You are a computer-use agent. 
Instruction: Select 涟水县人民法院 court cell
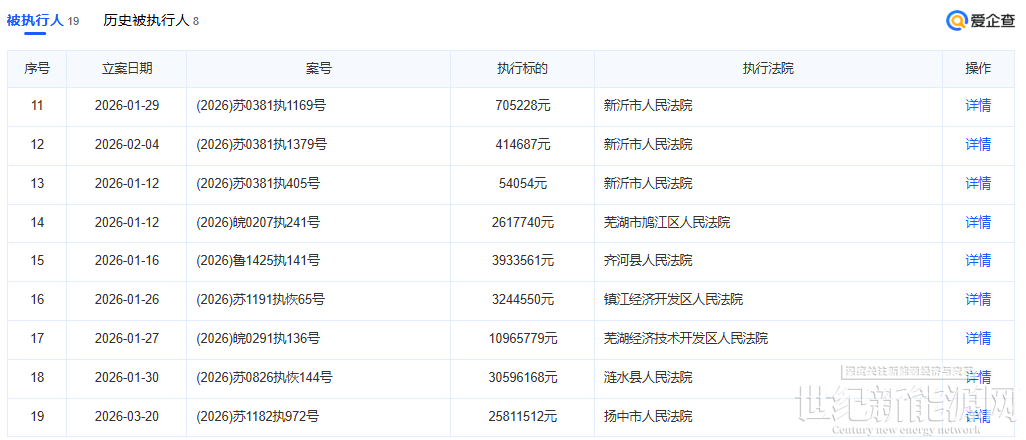pyautogui.click(x=648, y=378)
